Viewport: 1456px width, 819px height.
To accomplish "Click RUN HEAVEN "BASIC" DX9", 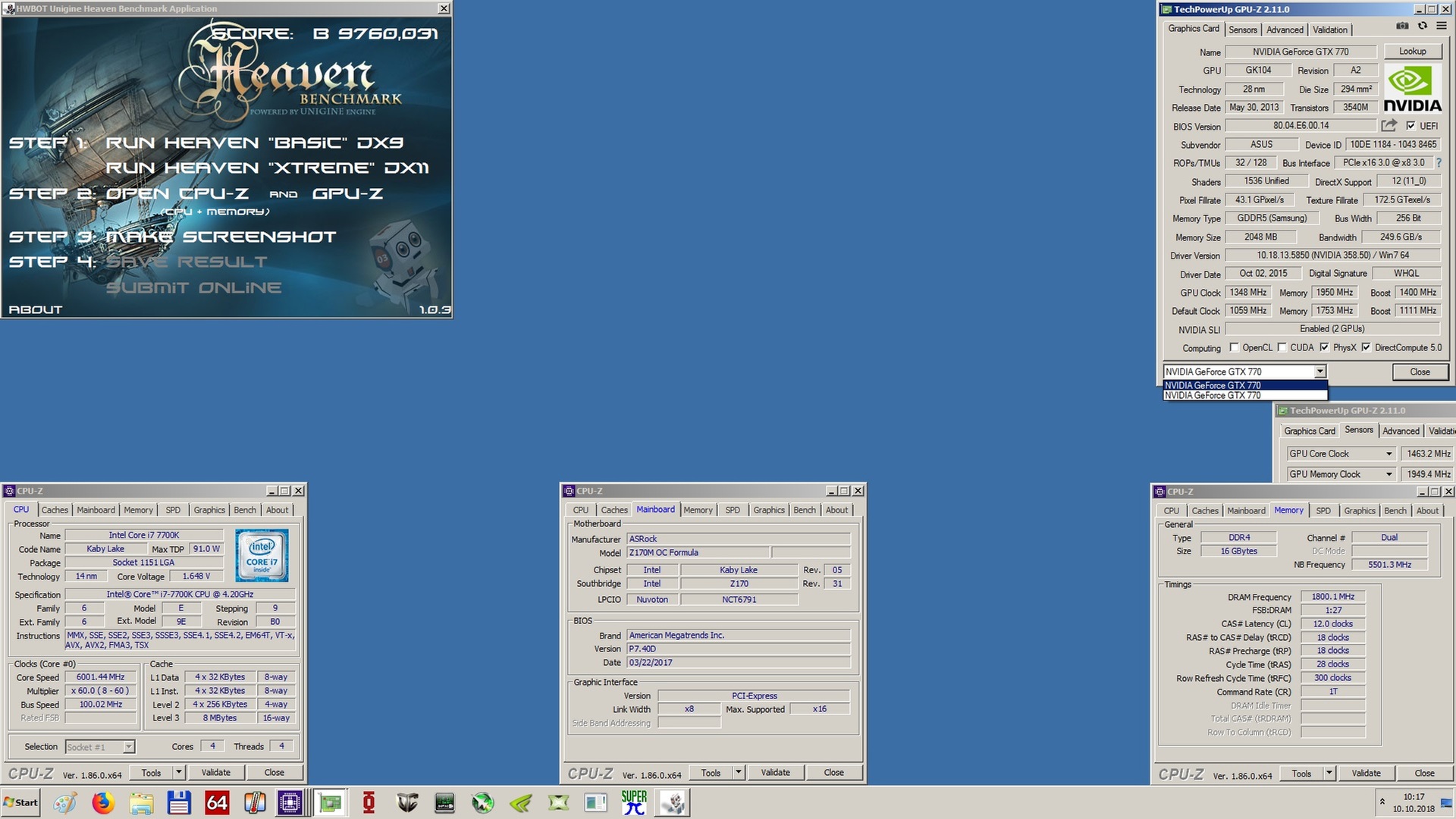I will [255, 143].
